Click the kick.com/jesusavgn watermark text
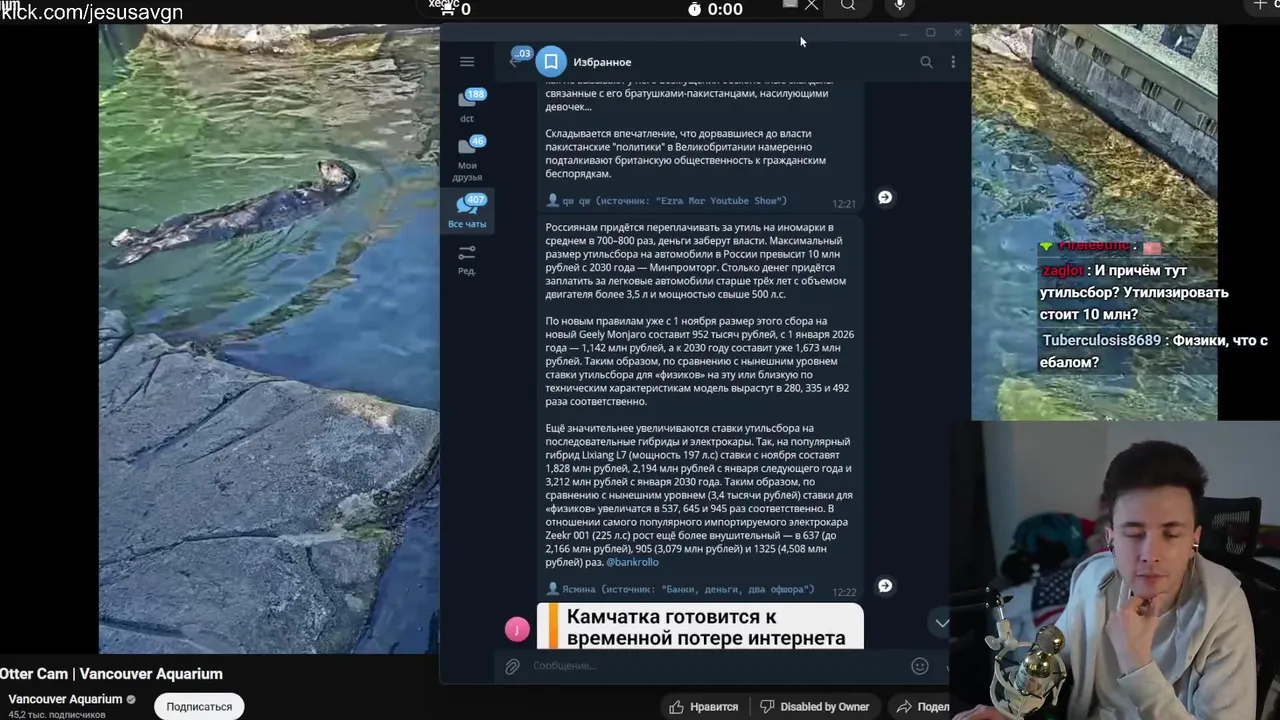Screen dimensions: 1280x720 (x=91, y=13)
